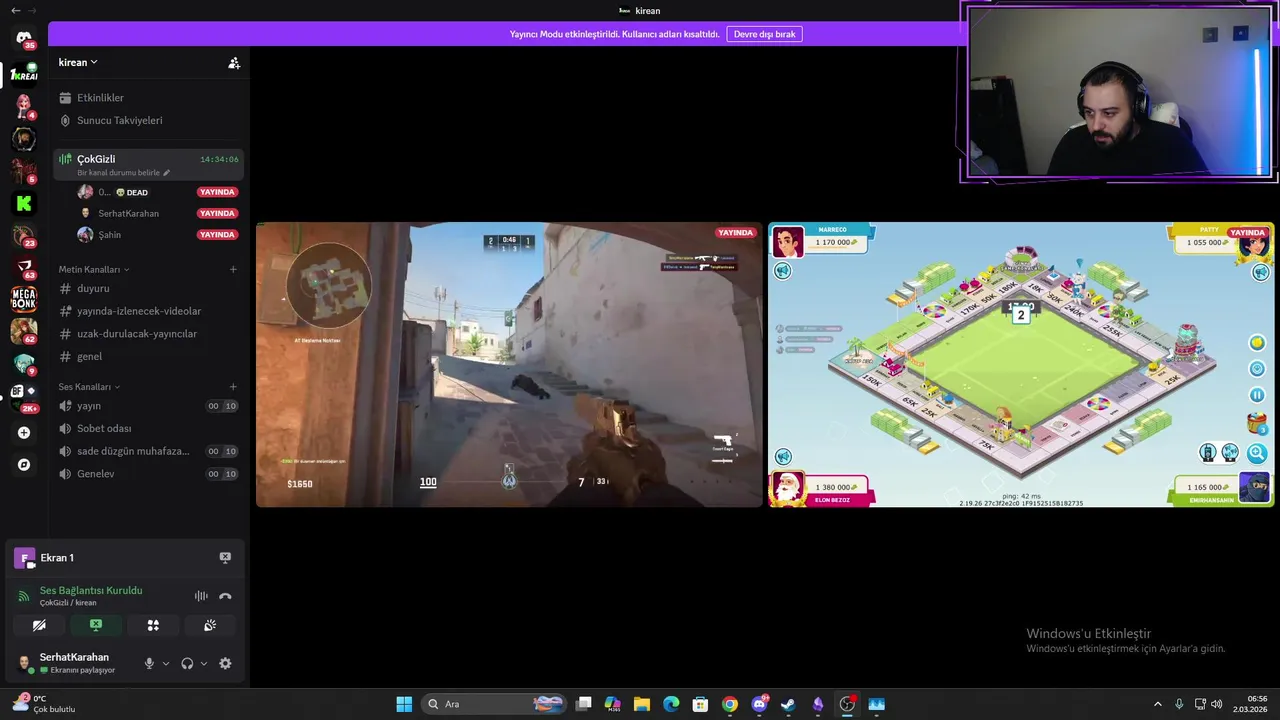1280x720 pixels.
Task: Open uzak-durulacak-yayıncılar channel
Action: [148, 334]
